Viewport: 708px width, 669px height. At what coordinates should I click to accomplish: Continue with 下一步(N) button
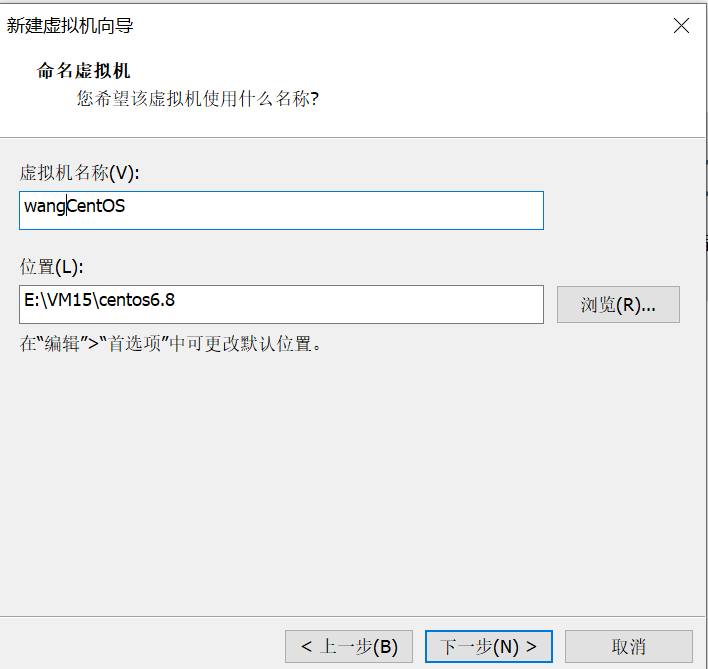[x=489, y=646]
